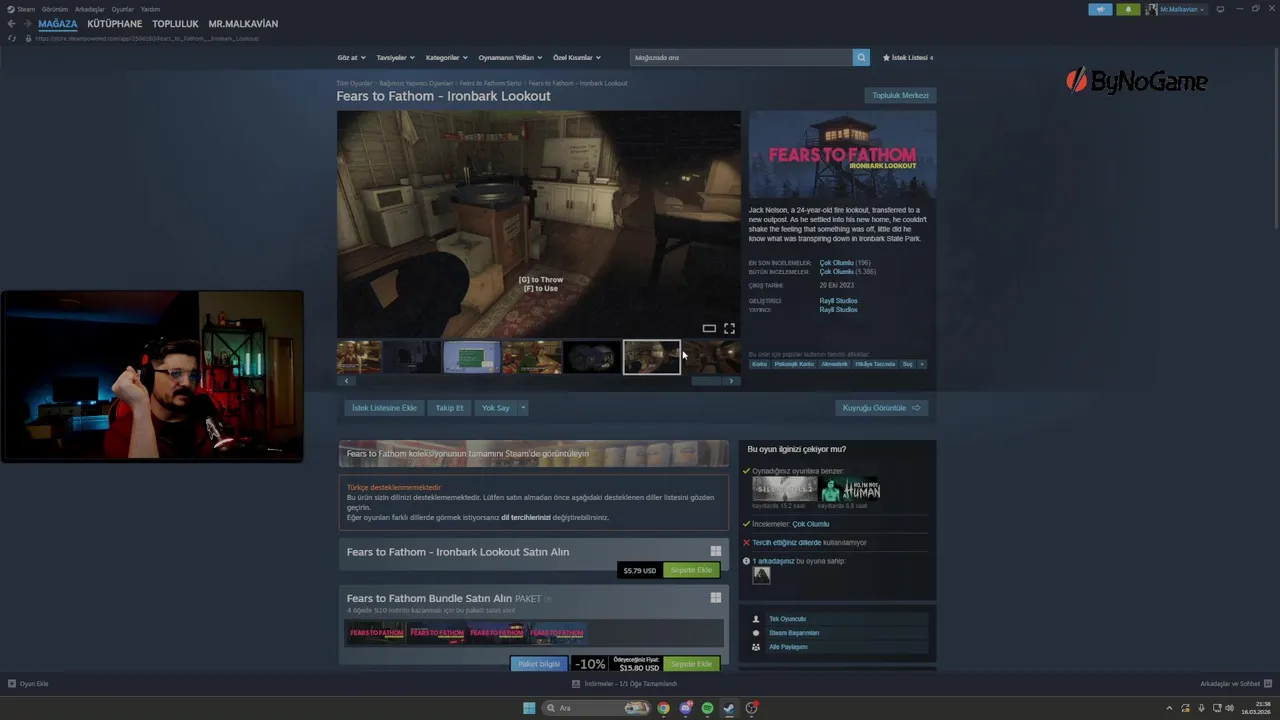Open the Steam menu

(x=21, y=9)
